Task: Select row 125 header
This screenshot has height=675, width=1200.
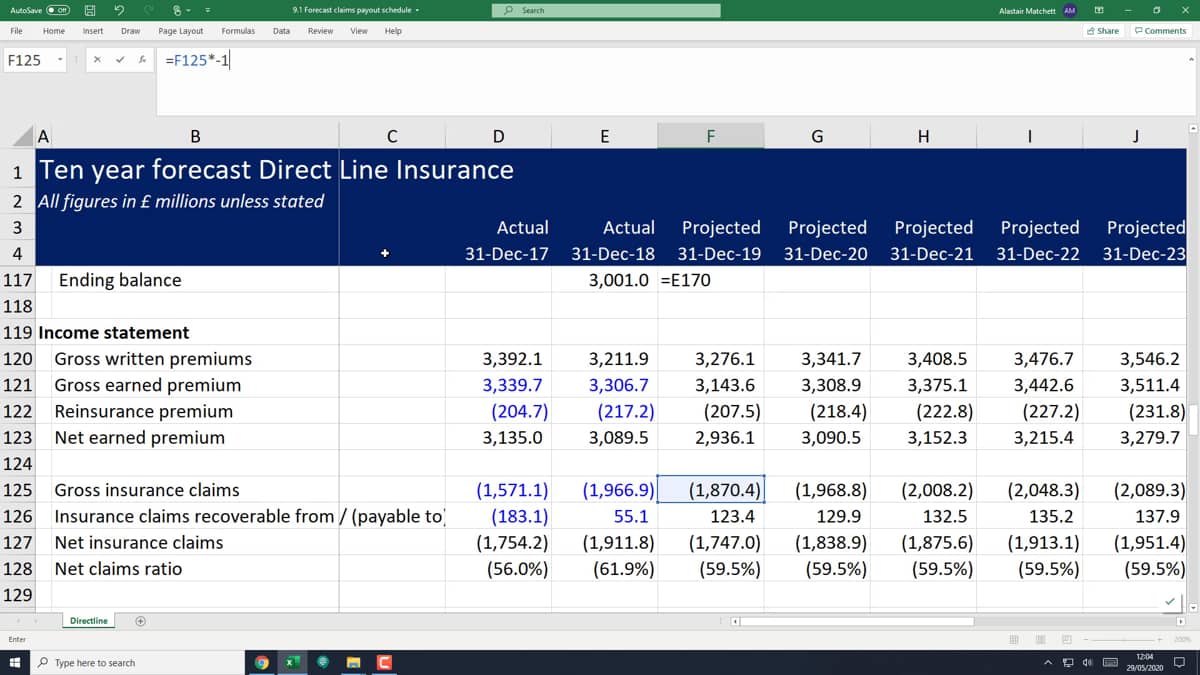Action: (17, 490)
